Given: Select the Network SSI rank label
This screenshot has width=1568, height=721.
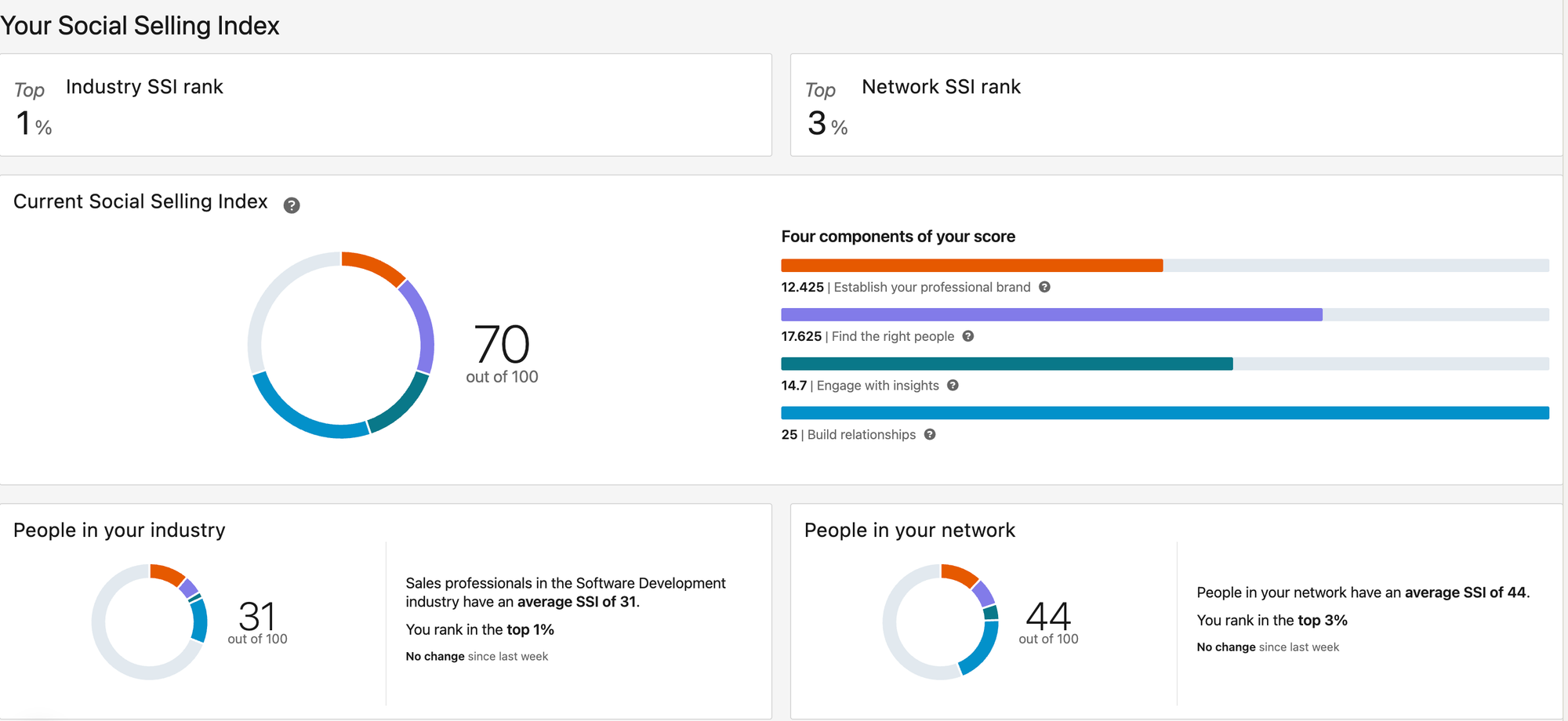Looking at the screenshot, I should pos(941,87).
